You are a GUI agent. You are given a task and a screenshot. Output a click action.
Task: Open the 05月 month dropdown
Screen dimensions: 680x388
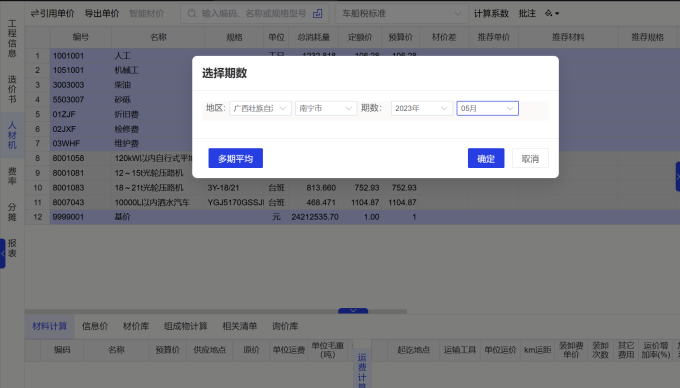[487, 108]
